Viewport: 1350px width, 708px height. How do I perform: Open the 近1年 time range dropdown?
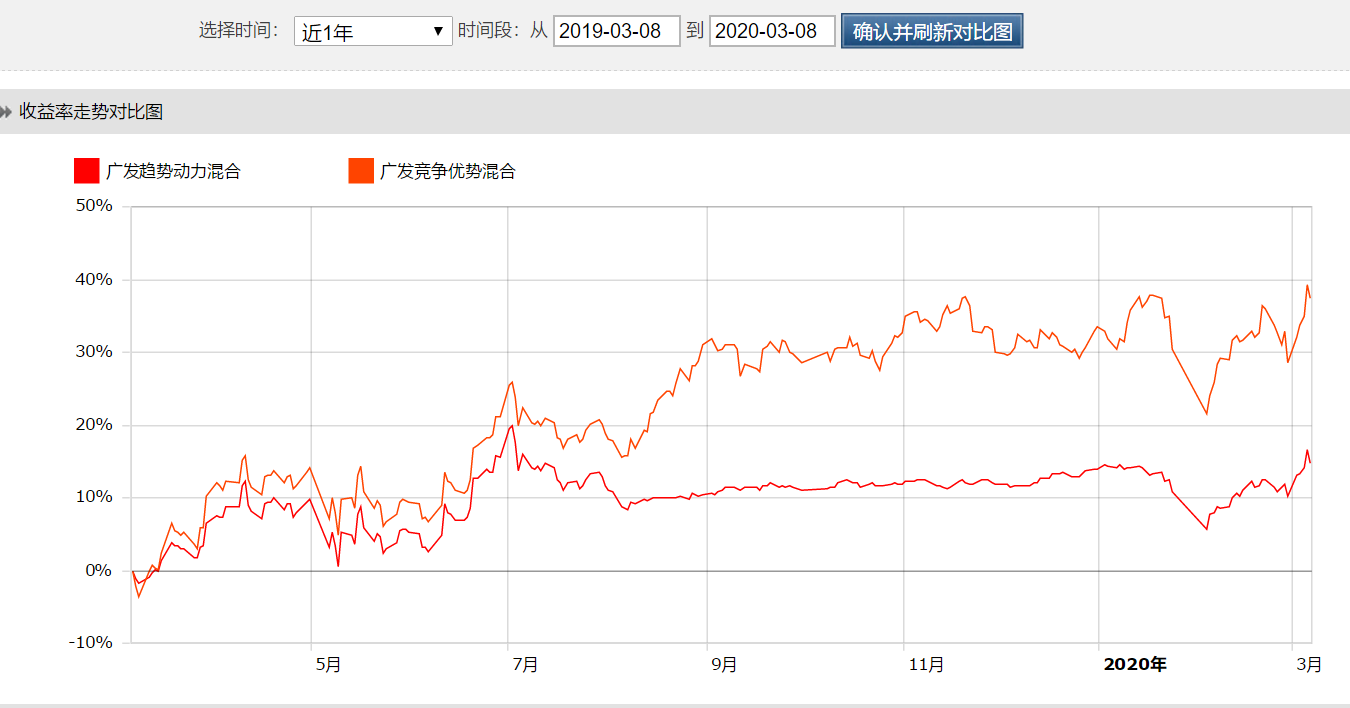point(373,31)
